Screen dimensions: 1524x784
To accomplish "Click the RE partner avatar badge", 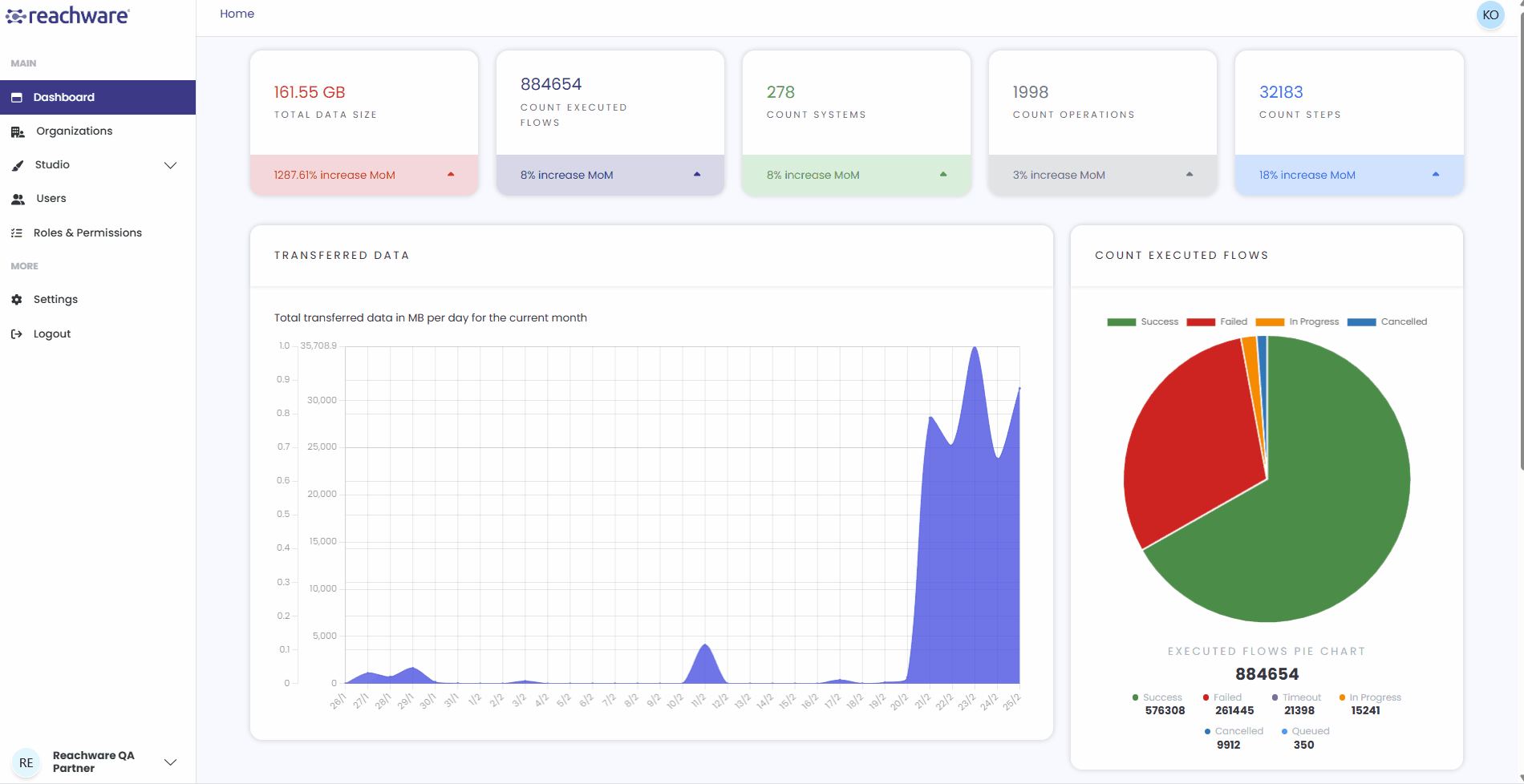I will (x=26, y=762).
